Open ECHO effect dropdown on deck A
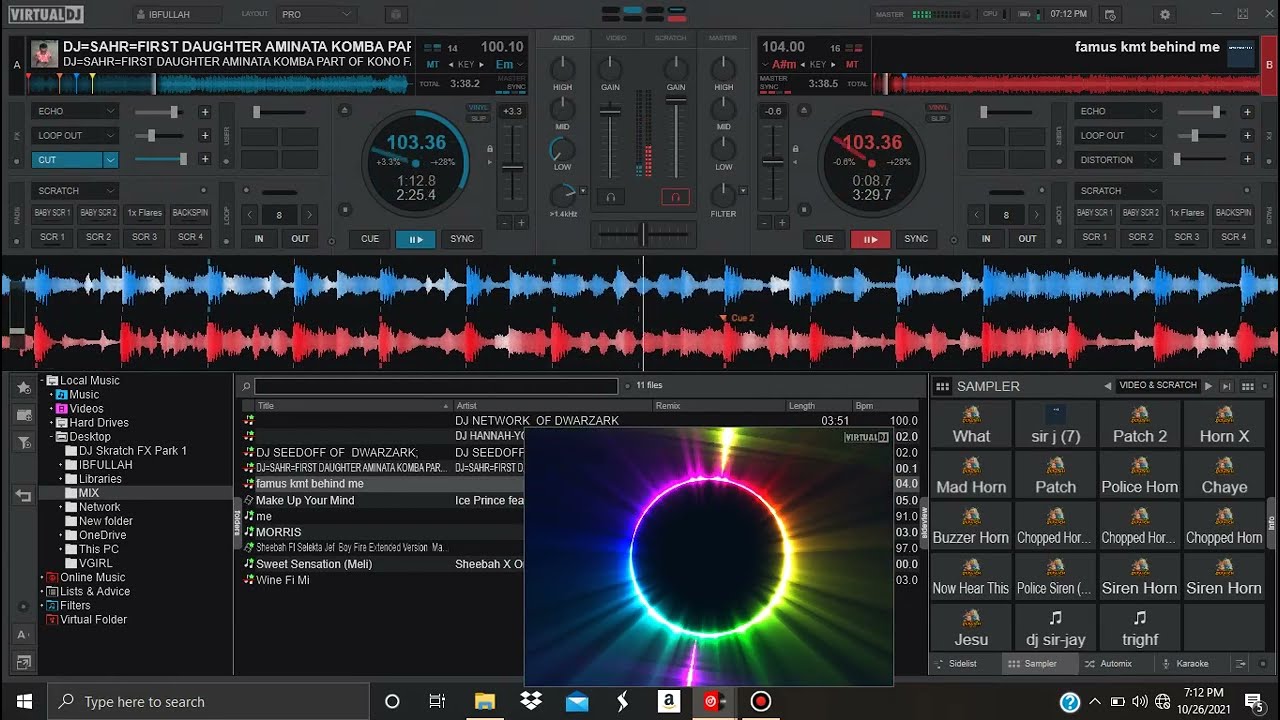The width and height of the screenshot is (1280, 720). [75, 111]
